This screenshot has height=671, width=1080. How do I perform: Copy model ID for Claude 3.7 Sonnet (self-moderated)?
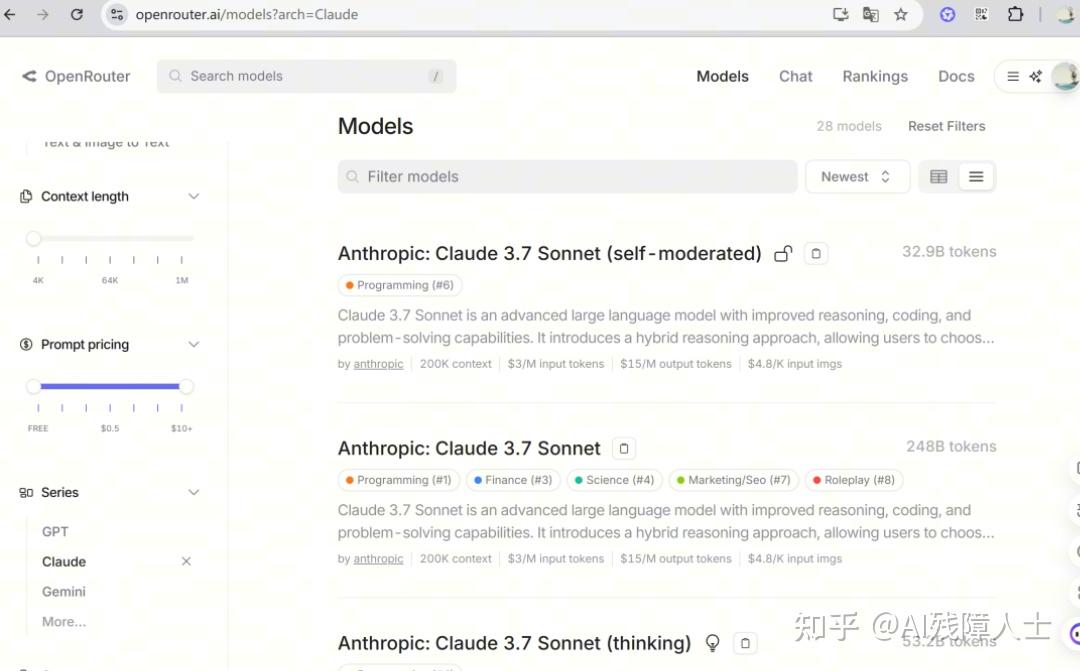pyautogui.click(x=816, y=254)
